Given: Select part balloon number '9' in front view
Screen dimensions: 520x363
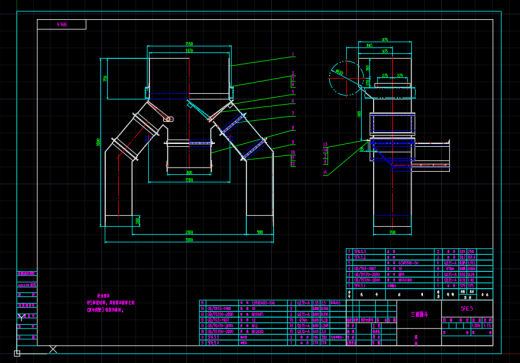Looking at the screenshot, I should click(x=293, y=142).
